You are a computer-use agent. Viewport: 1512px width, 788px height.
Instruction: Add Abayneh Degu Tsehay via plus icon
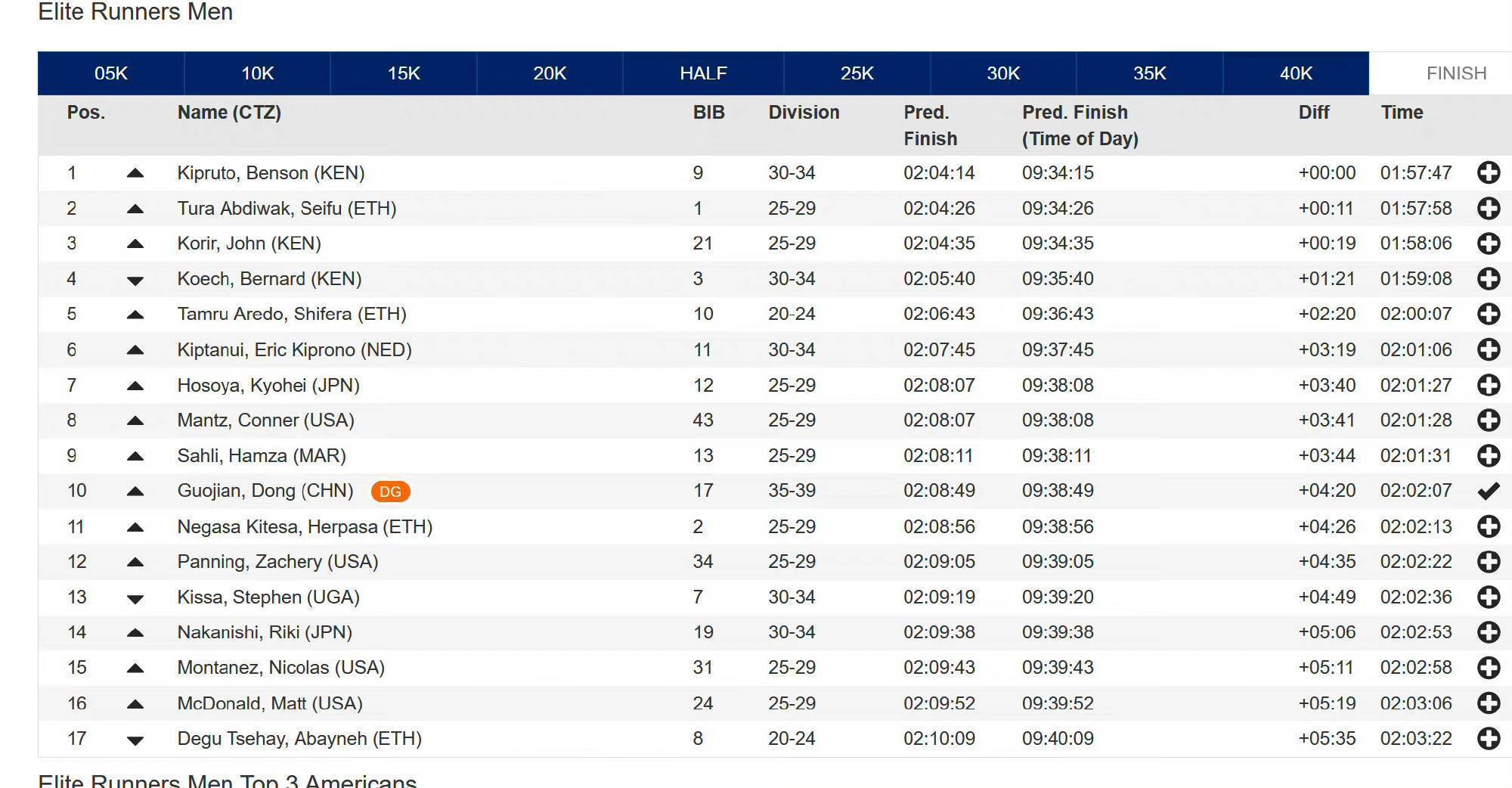pos(1488,739)
